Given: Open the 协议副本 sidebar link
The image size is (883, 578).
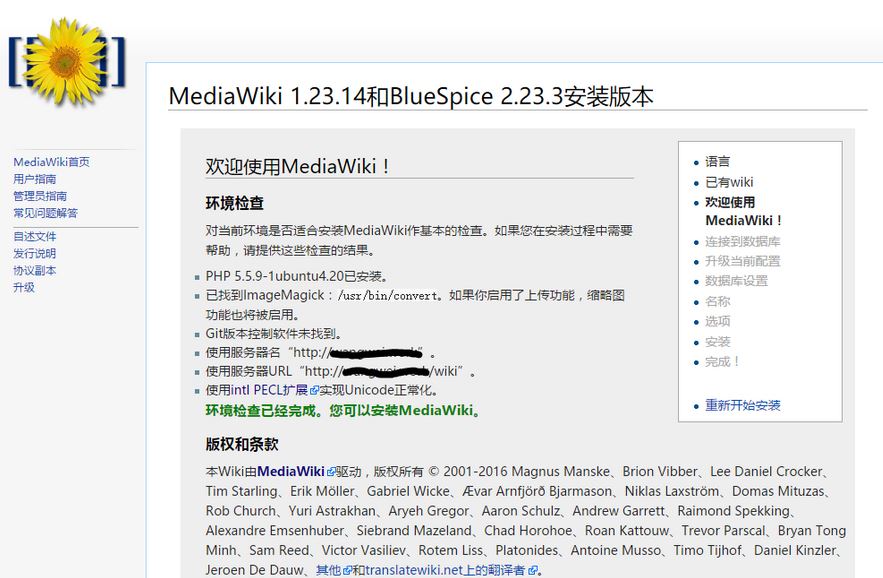Looking at the screenshot, I should (x=34, y=270).
